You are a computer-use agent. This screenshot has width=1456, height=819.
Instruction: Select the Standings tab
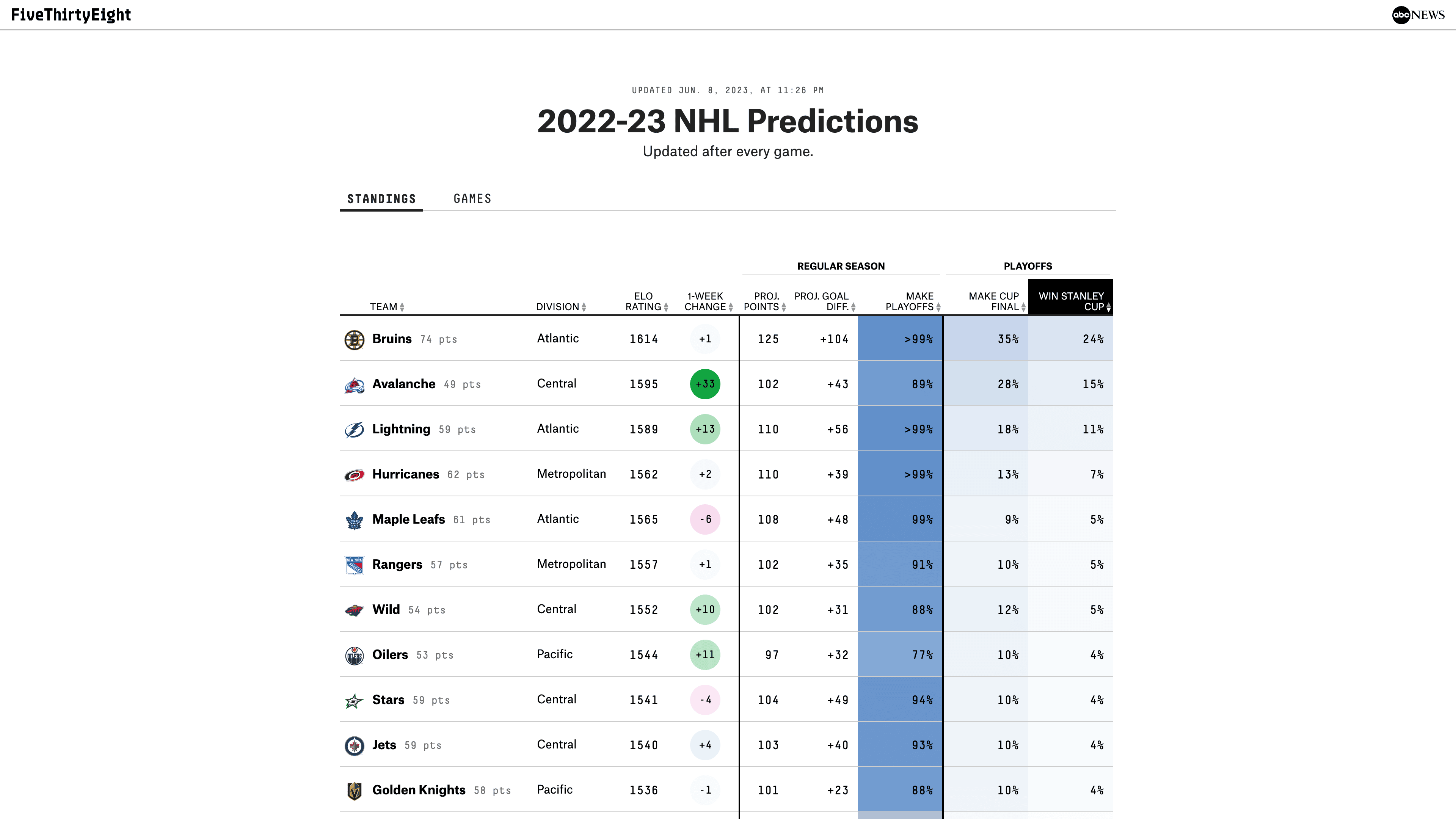click(381, 199)
